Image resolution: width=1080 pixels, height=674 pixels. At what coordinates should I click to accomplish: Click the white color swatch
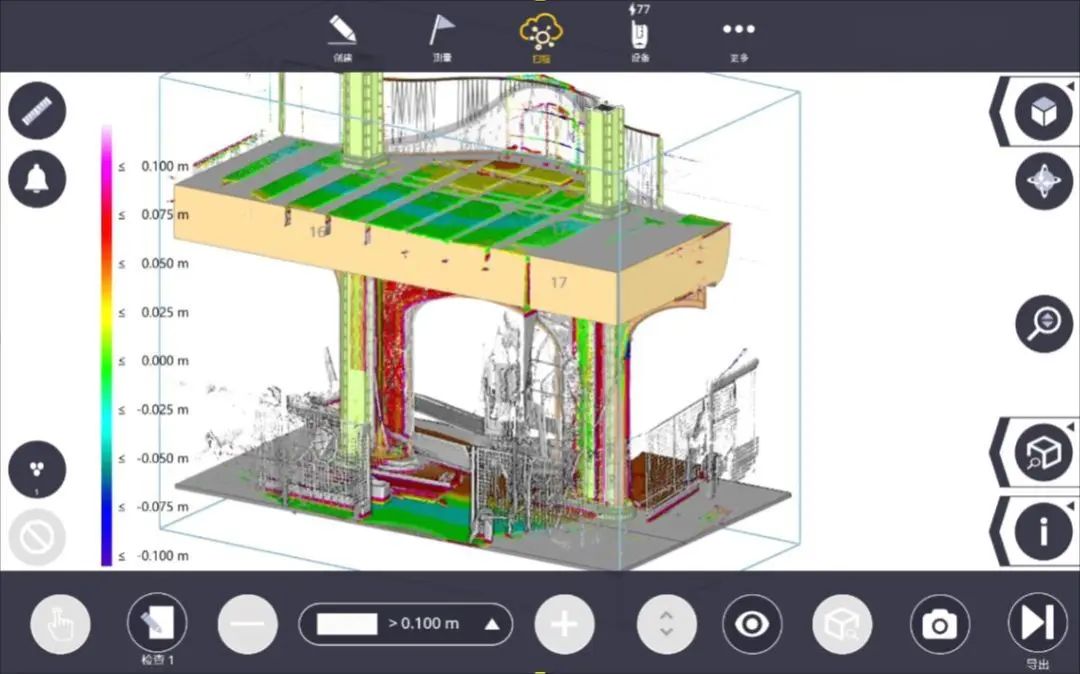point(347,624)
